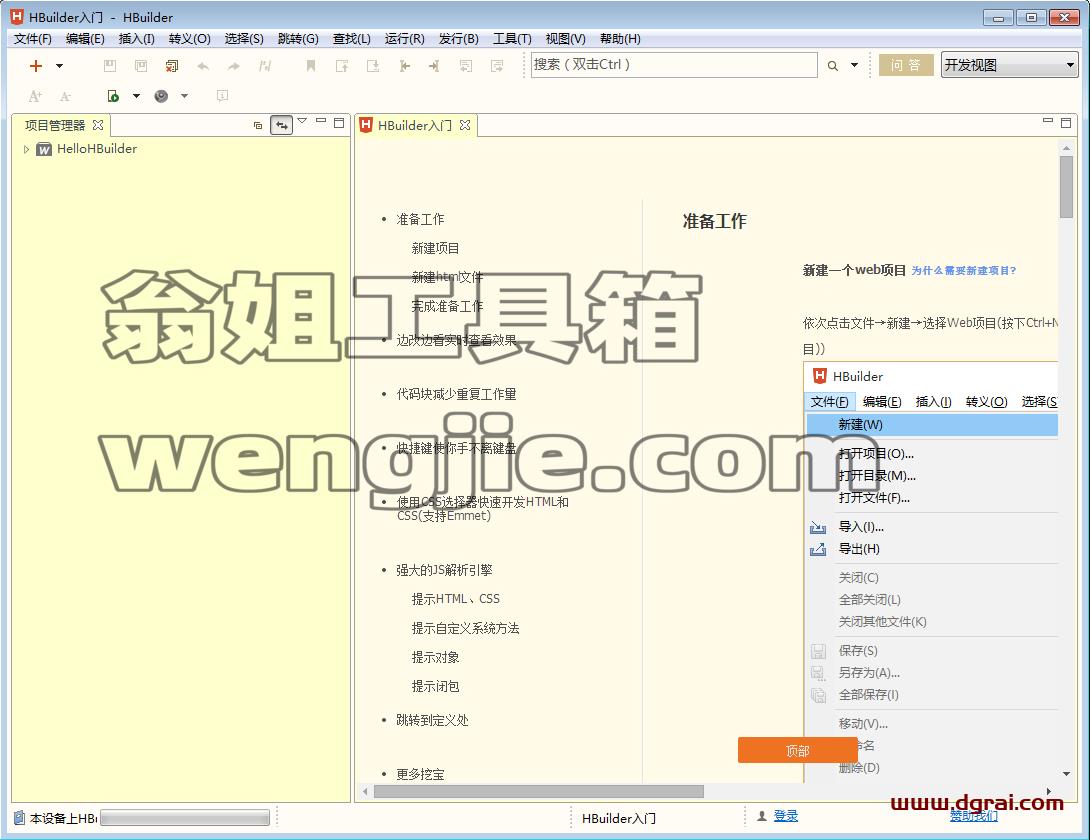The width and height of the screenshot is (1090, 840).
Task: Click the orange 顶部 button
Action: [797, 750]
